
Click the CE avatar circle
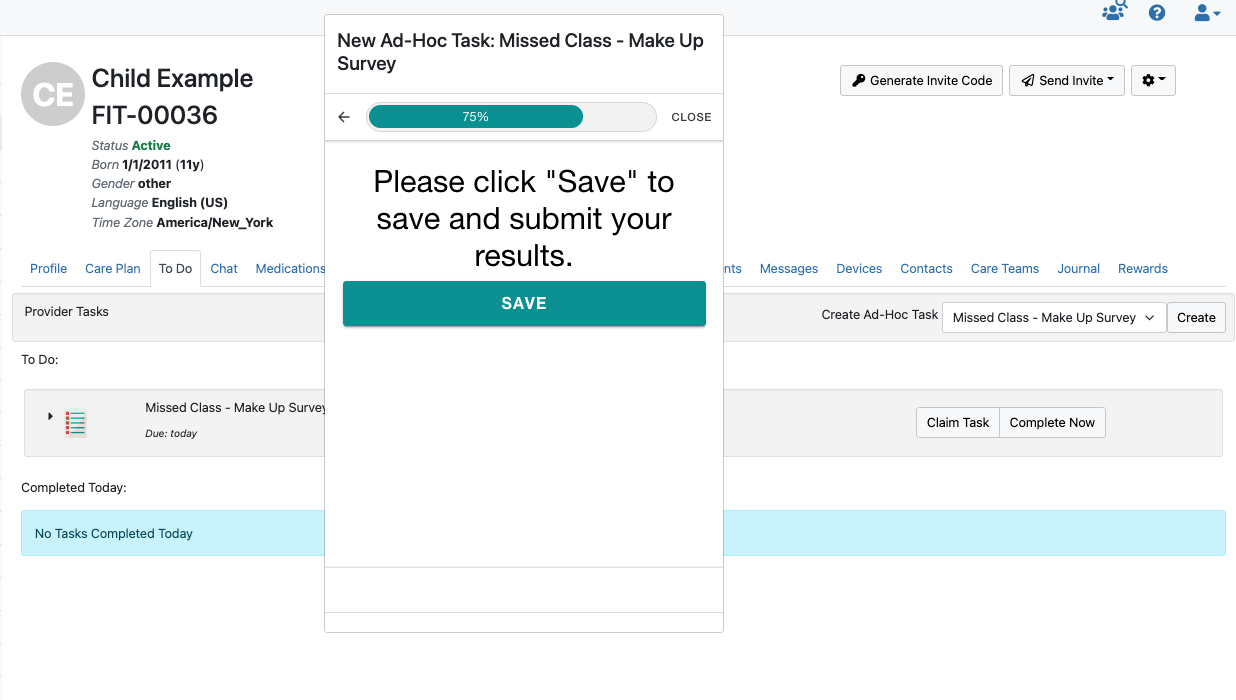click(52, 94)
